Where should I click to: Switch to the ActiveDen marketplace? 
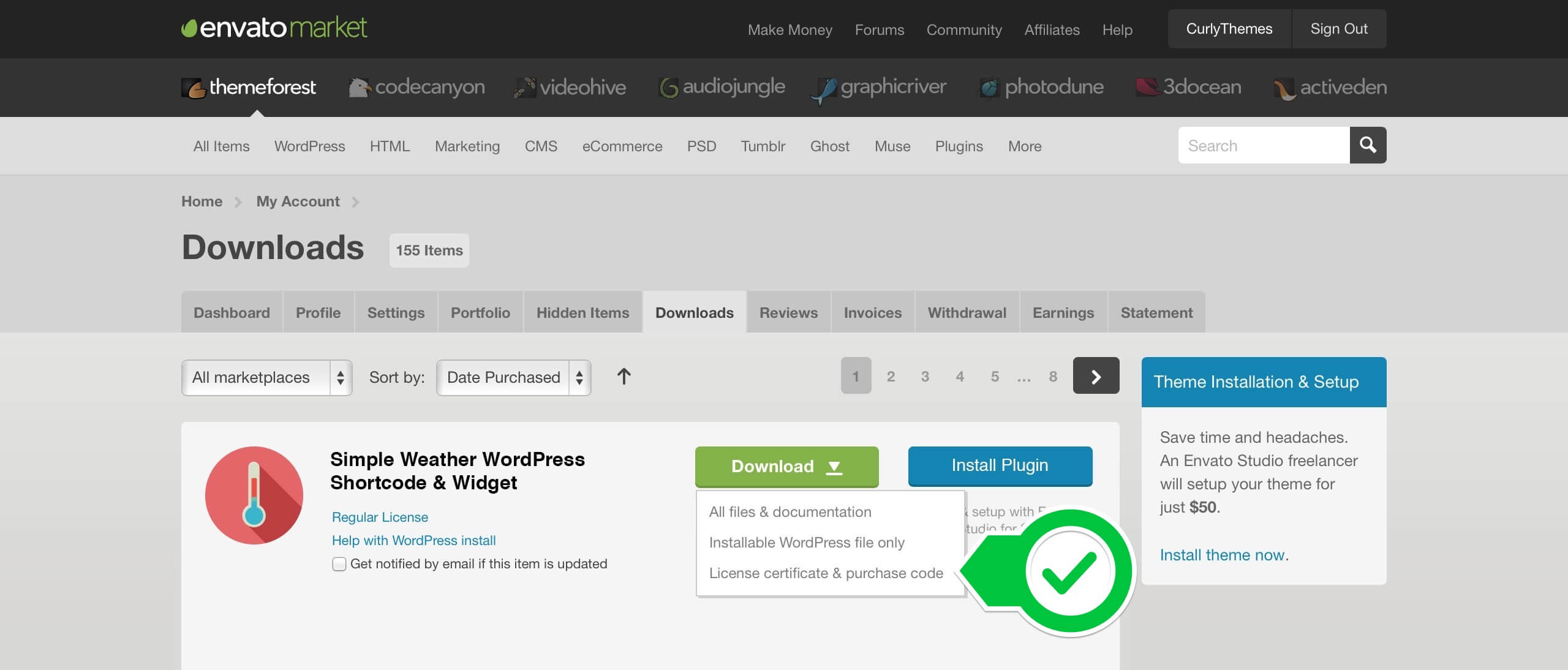pos(1330,88)
